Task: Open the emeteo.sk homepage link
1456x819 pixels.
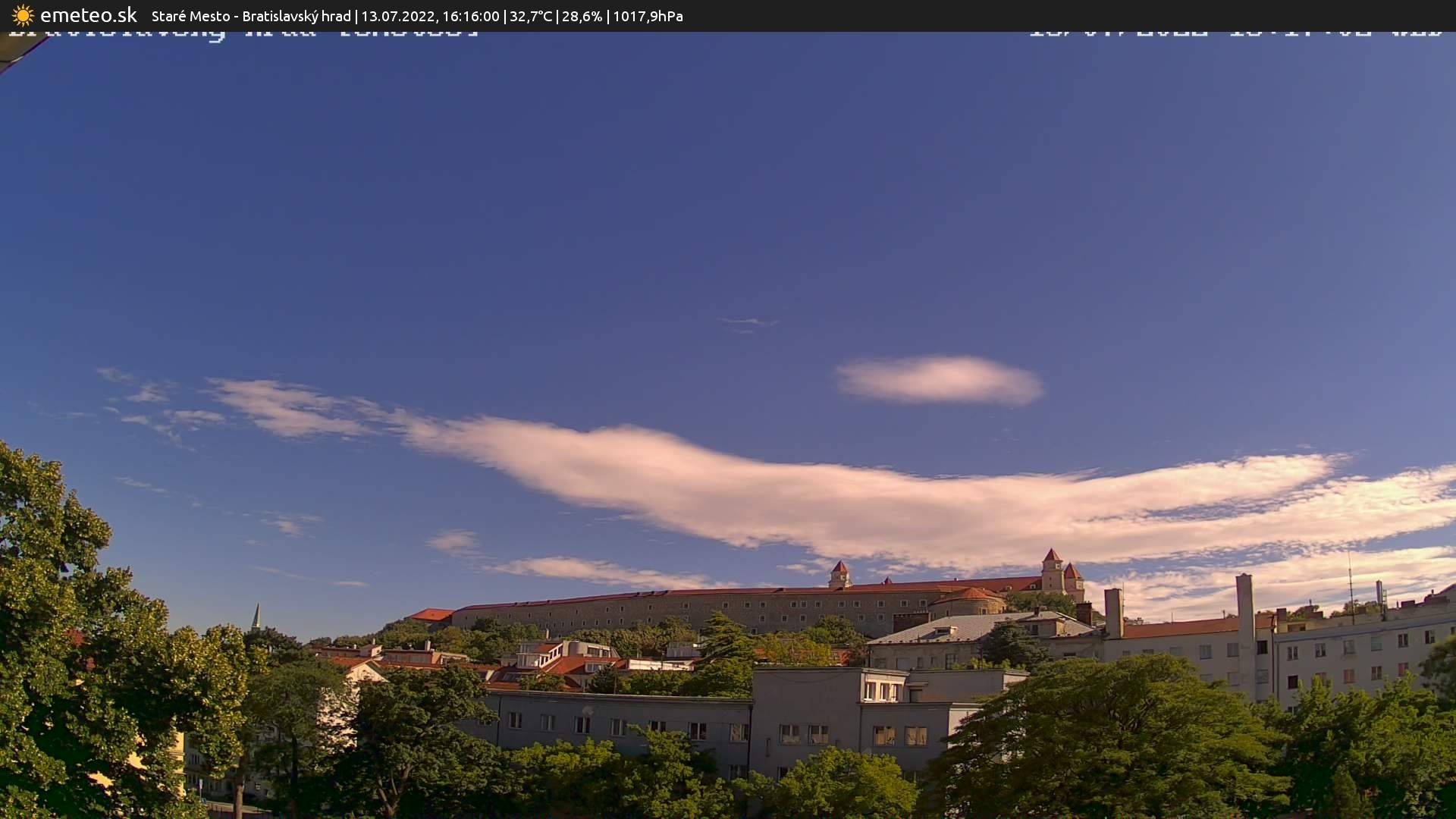Action: coord(87,14)
